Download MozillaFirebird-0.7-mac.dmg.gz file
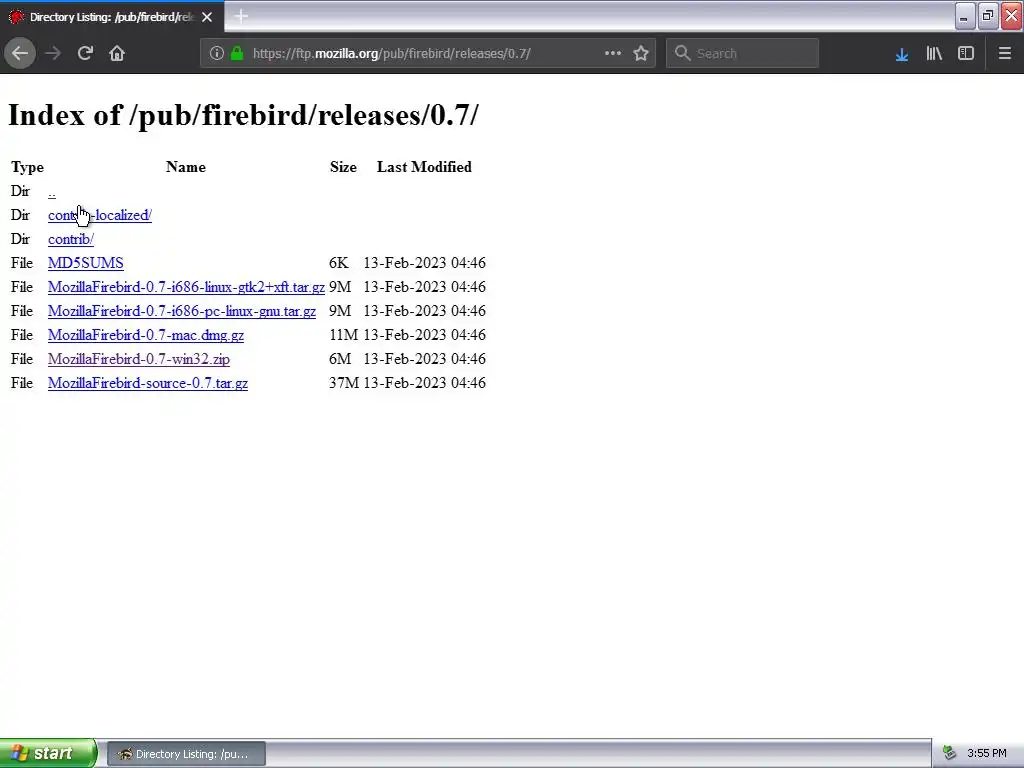 pyautogui.click(x=146, y=335)
